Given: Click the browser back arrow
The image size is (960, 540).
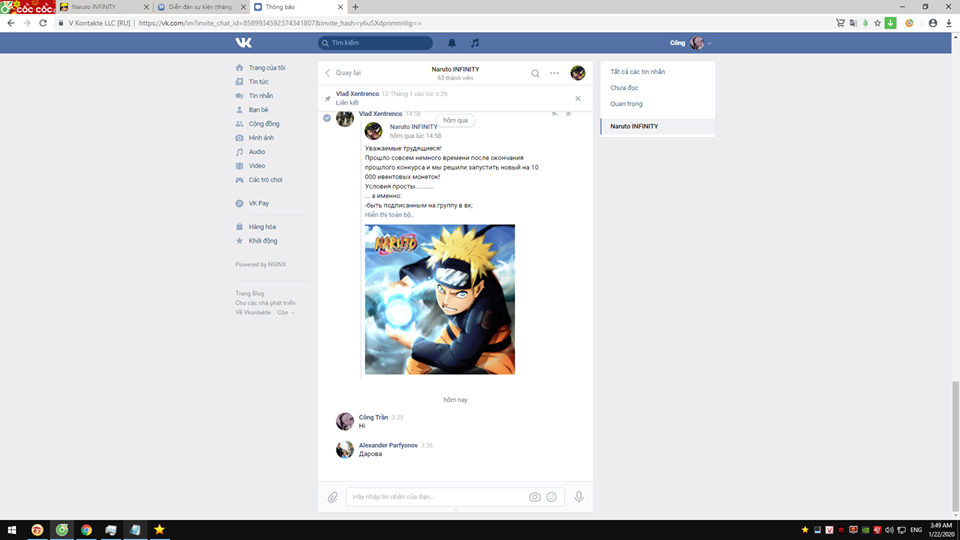Looking at the screenshot, I should [x=10, y=23].
